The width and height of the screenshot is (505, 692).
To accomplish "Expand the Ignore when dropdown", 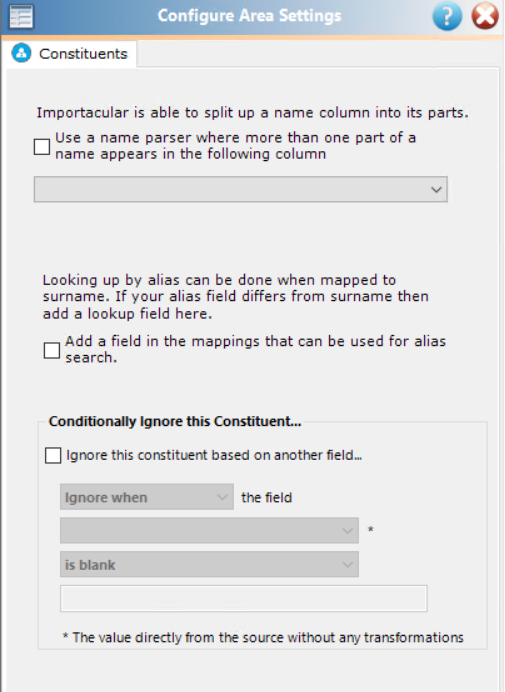I will (147, 497).
